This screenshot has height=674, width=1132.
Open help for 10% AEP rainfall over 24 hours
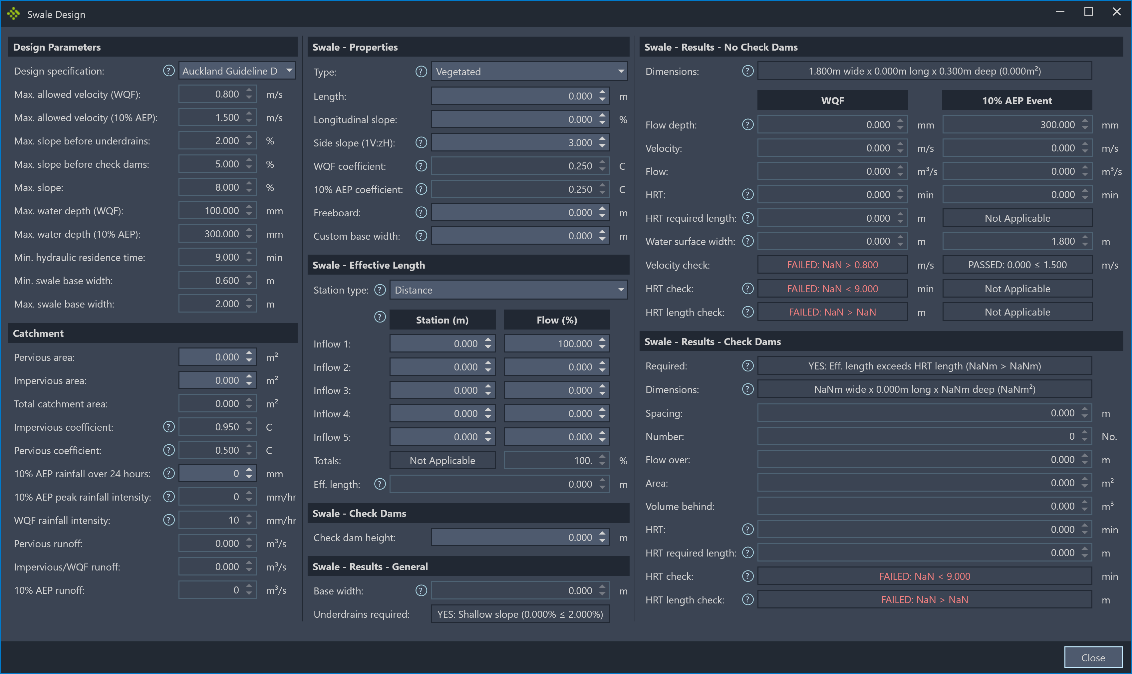tap(168, 473)
